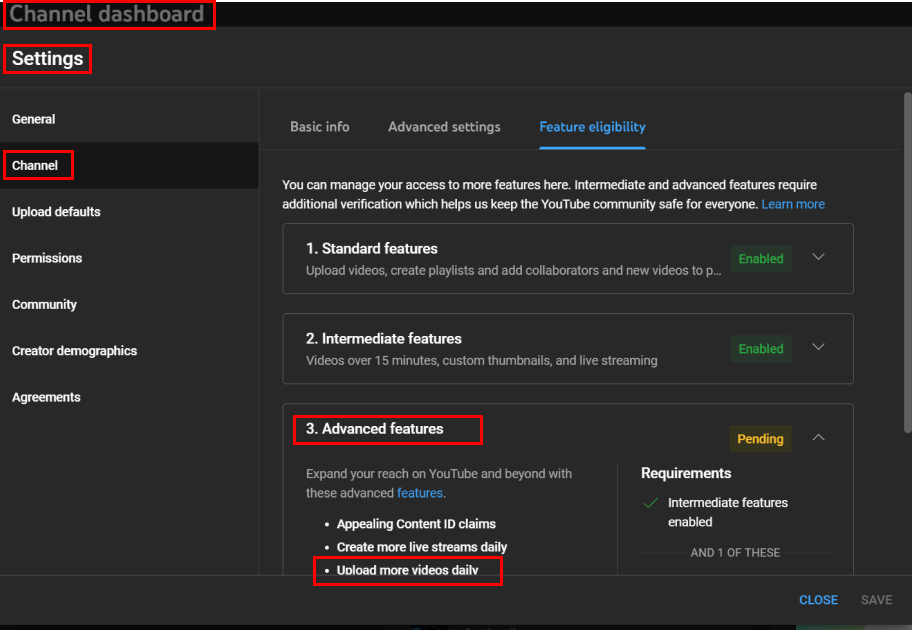
Task: Expand the Intermediate features chevron
Action: pyautogui.click(x=818, y=348)
